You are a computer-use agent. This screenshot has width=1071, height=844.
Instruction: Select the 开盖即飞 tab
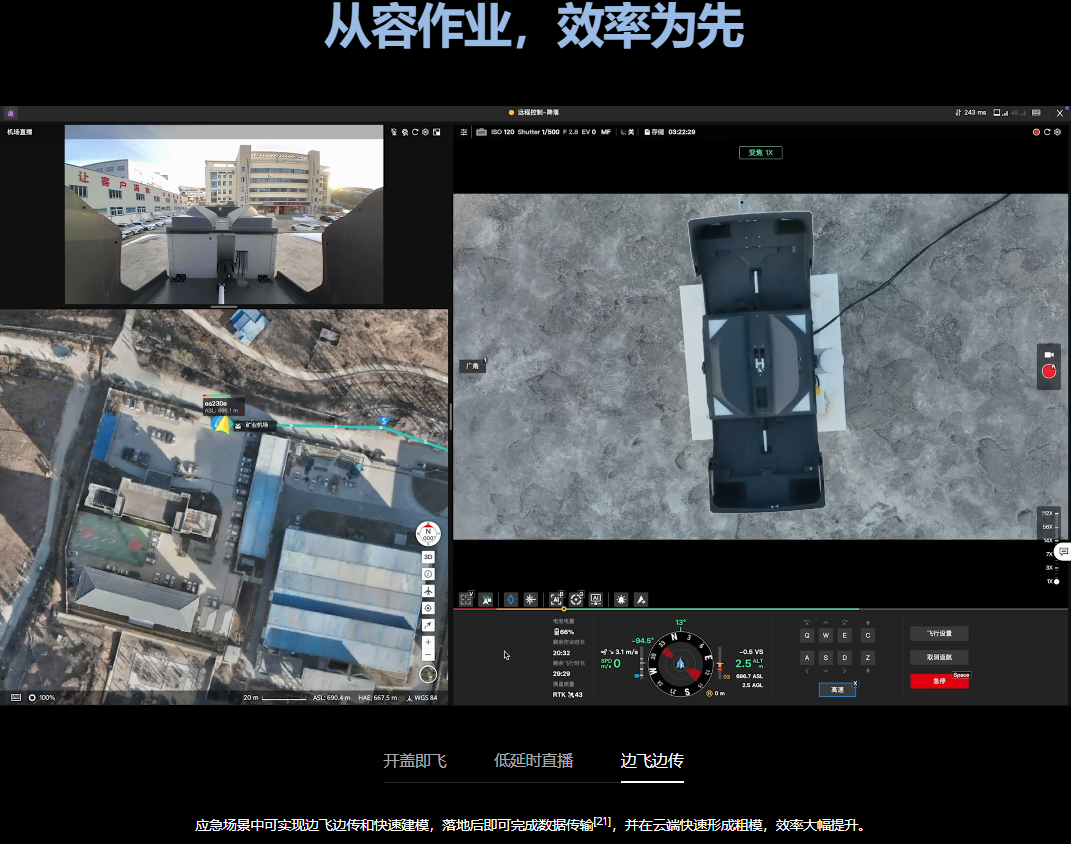(415, 761)
